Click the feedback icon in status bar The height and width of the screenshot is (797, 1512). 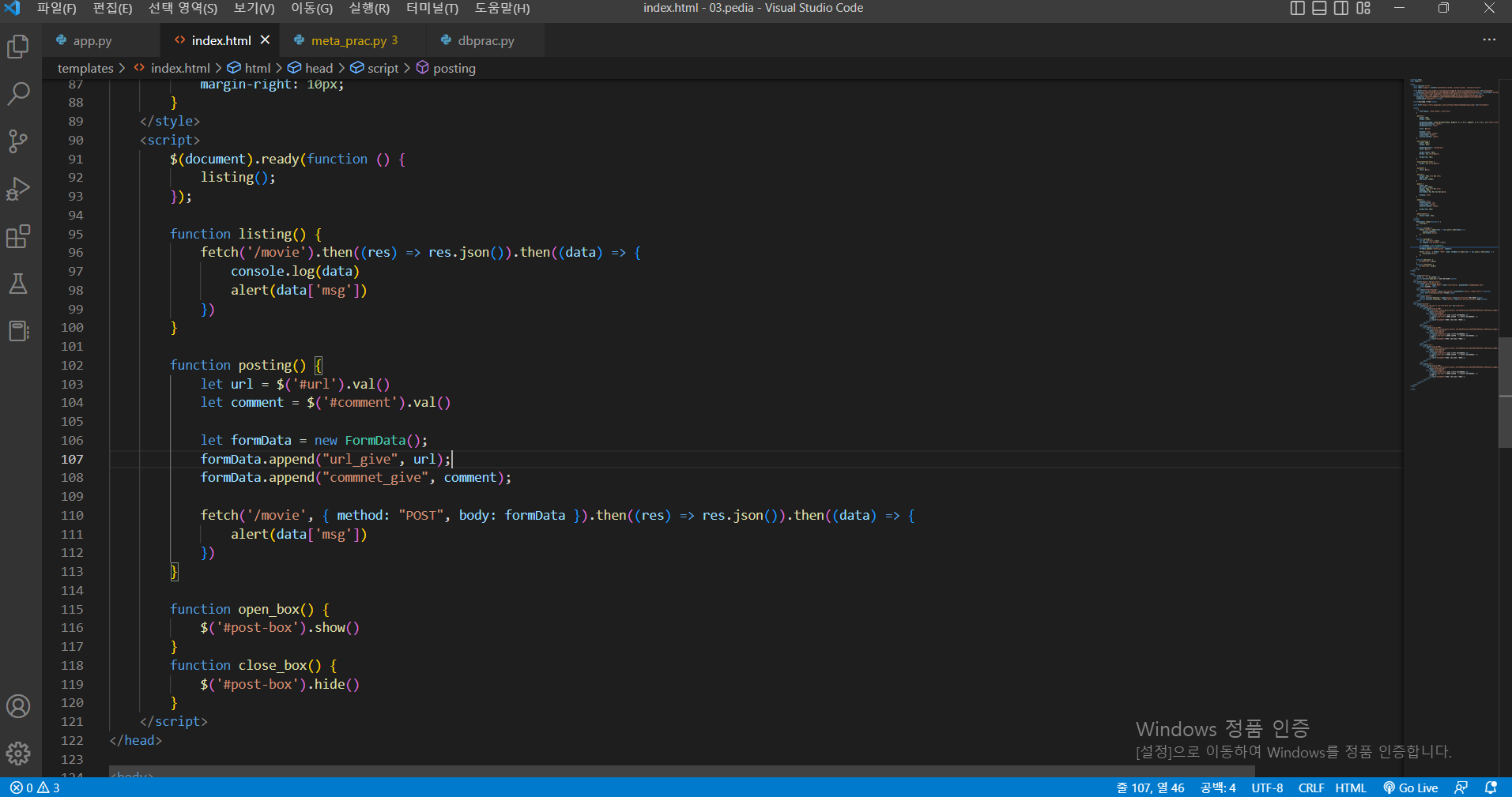[x=1461, y=788]
